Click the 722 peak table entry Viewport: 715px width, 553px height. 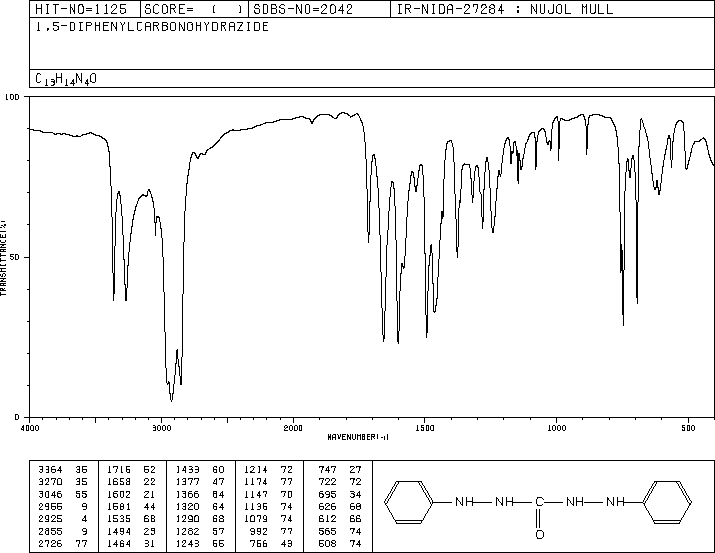(x=340, y=482)
